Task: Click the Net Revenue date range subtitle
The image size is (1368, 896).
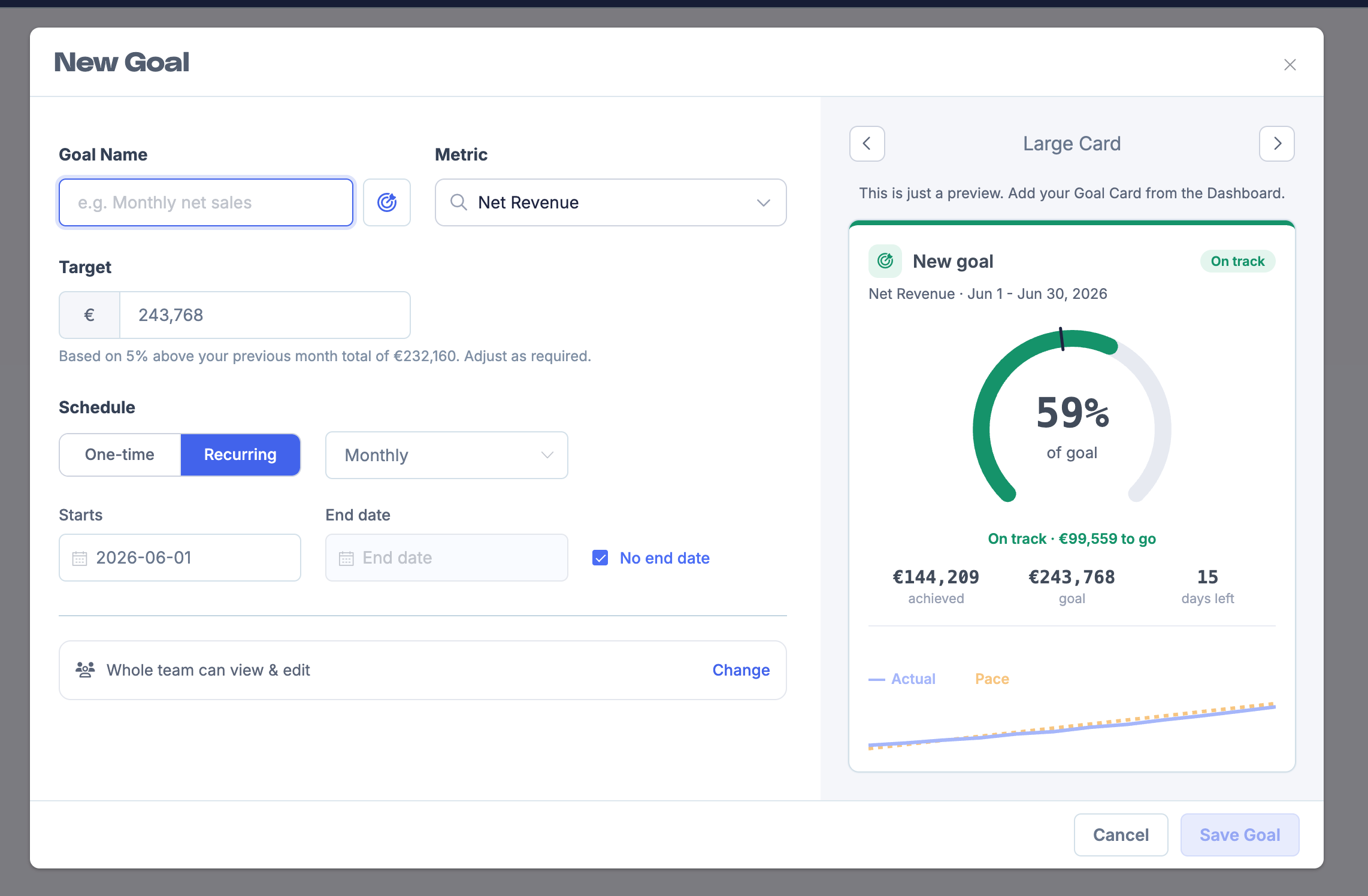Action: pyautogui.click(x=988, y=294)
